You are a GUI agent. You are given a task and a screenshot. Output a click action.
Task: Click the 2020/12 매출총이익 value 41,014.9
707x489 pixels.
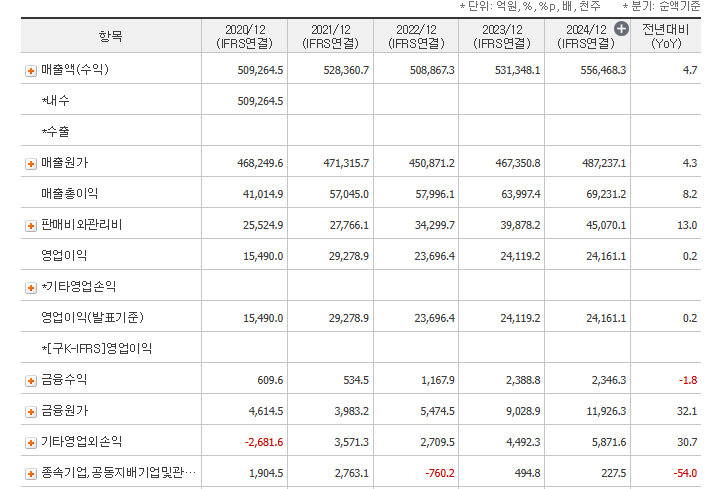(x=263, y=195)
